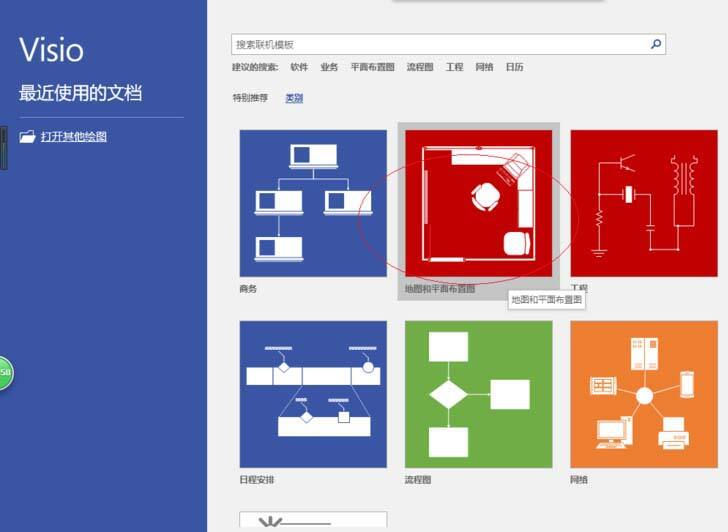Select suggested search 流程图
This screenshot has height=532, width=728.
click(x=420, y=67)
